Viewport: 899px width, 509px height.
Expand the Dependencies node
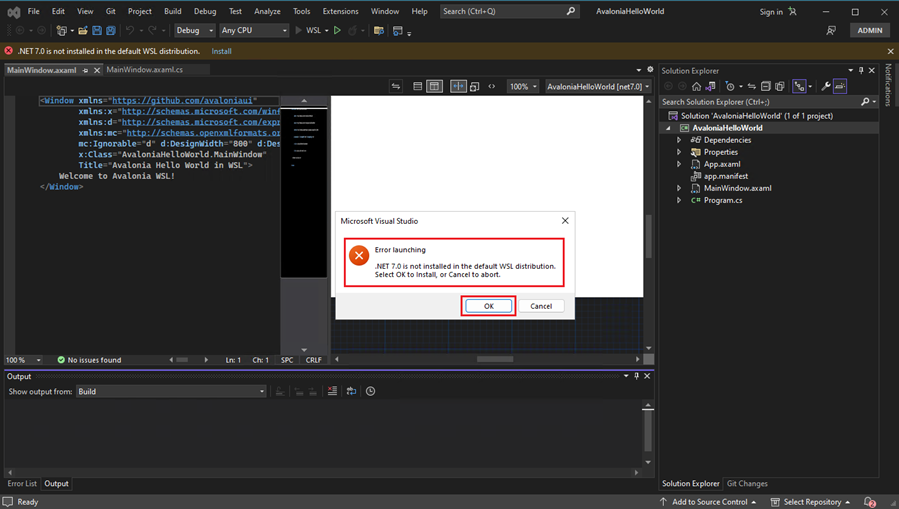click(679, 140)
